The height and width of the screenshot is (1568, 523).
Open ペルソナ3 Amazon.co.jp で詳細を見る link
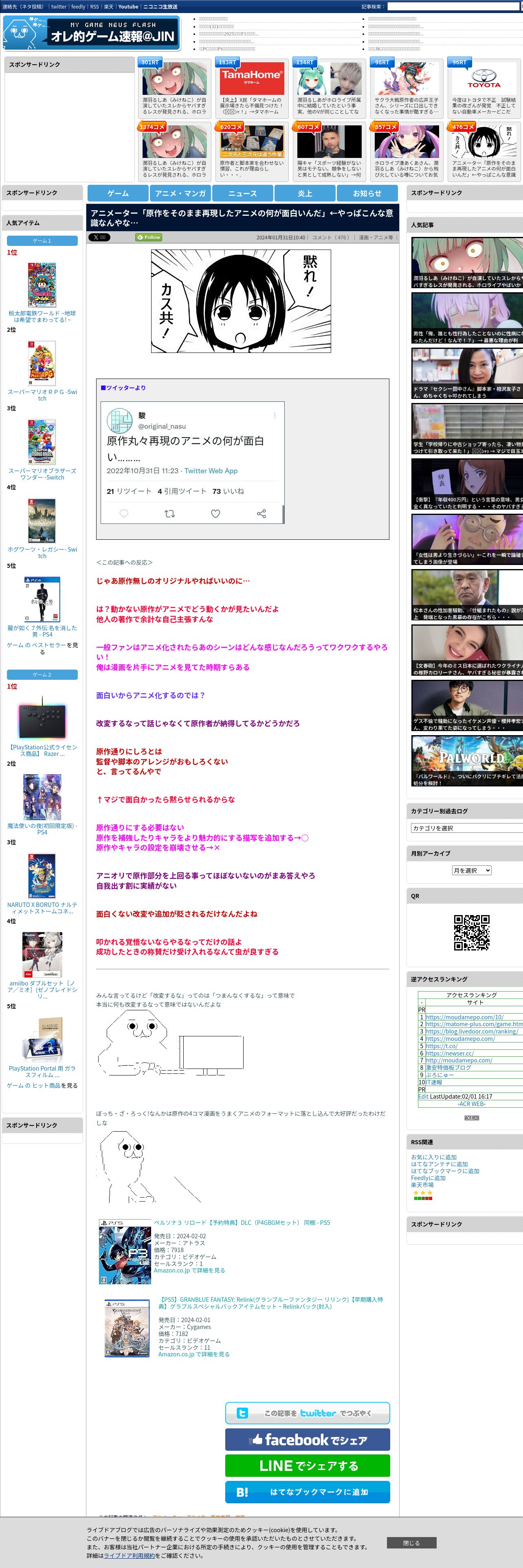click(x=189, y=1270)
